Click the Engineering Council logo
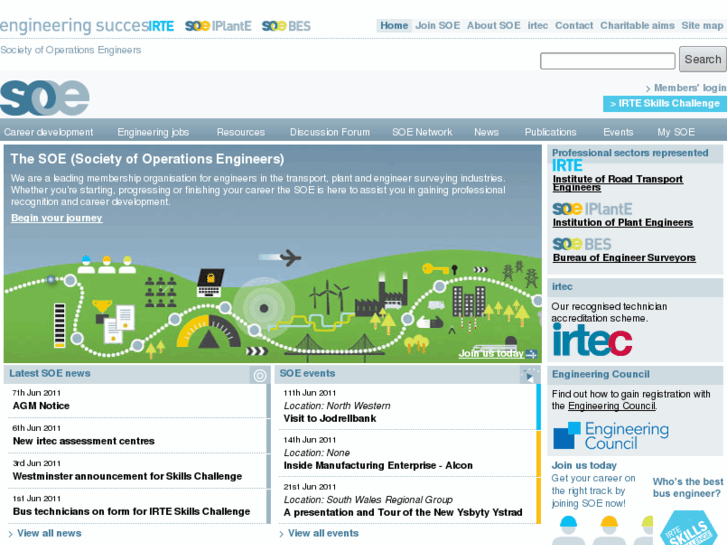 [x=611, y=436]
